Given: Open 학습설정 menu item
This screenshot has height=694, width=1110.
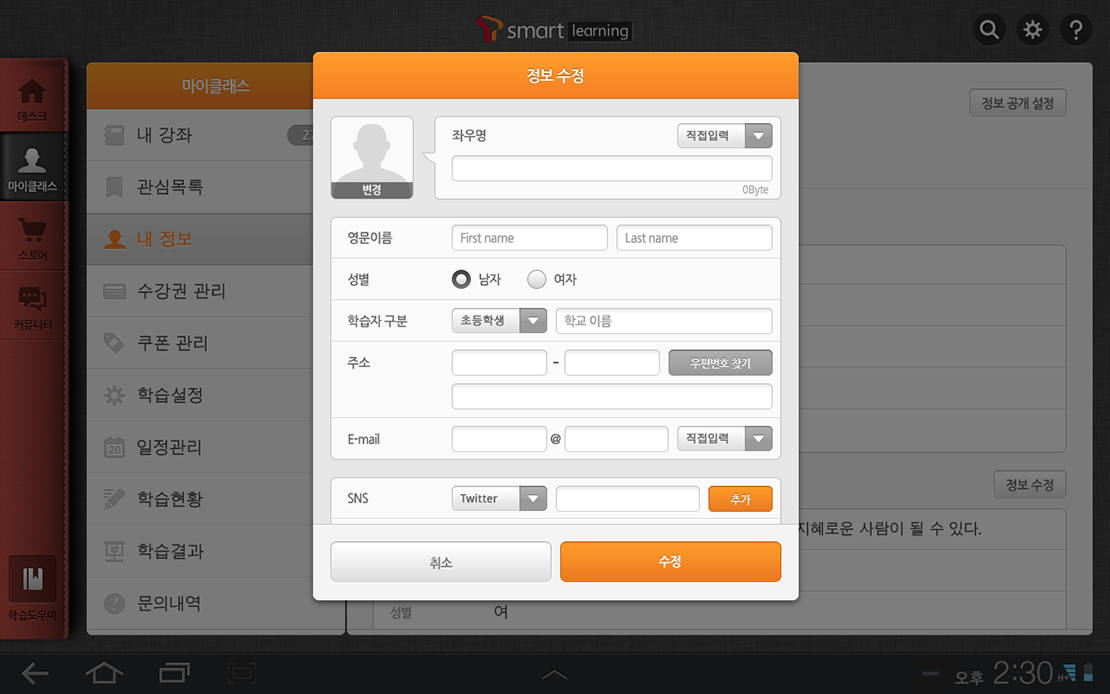Looking at the screenshot, I should click(x=201, y=395).
